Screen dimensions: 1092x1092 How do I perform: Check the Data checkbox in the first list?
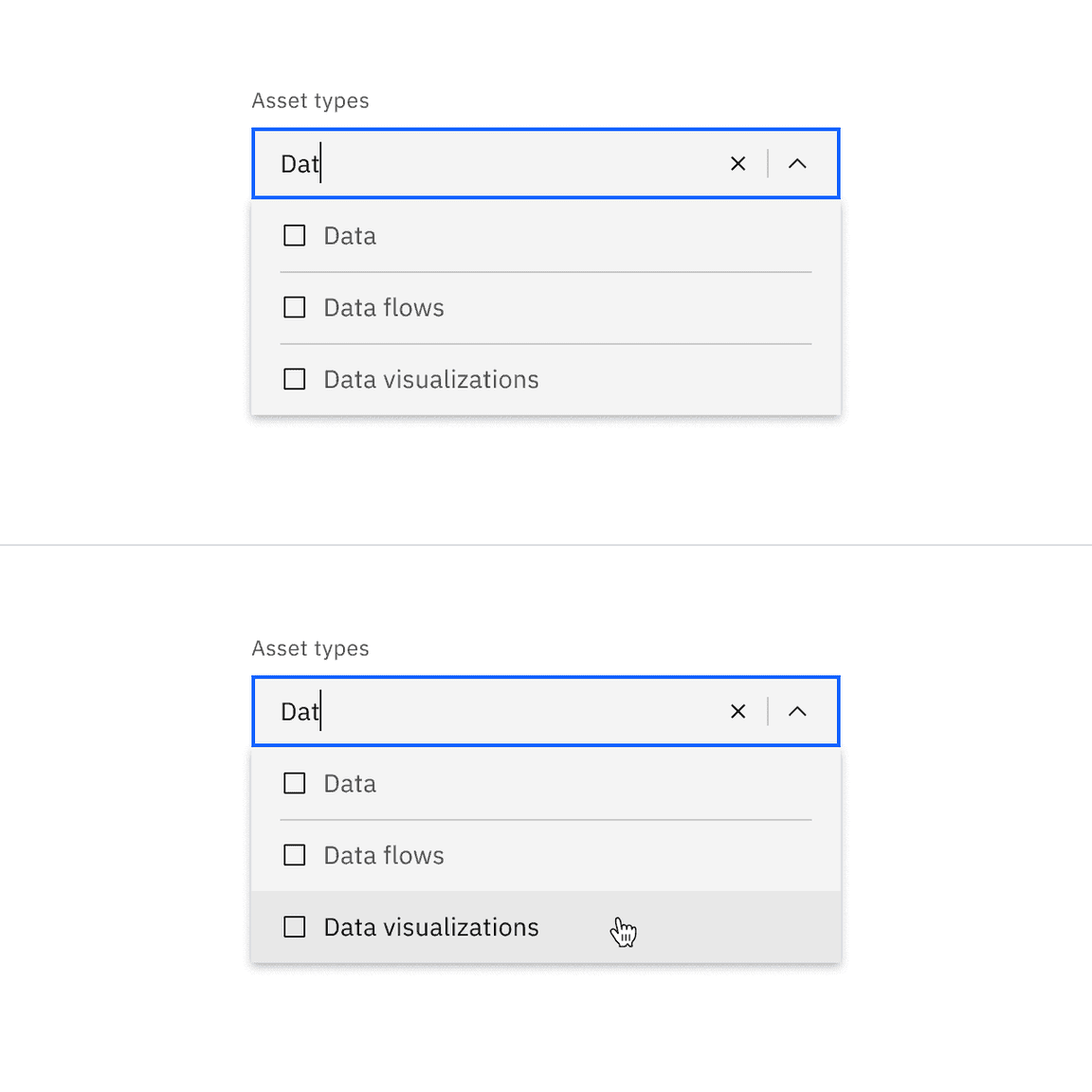(294, 235)
